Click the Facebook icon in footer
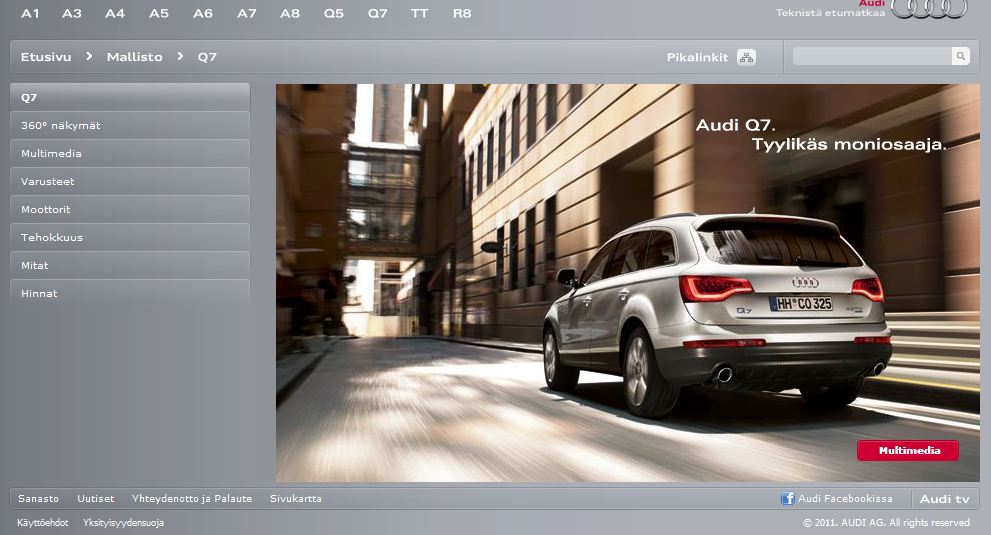991x535 pixels. click(788, 498)
